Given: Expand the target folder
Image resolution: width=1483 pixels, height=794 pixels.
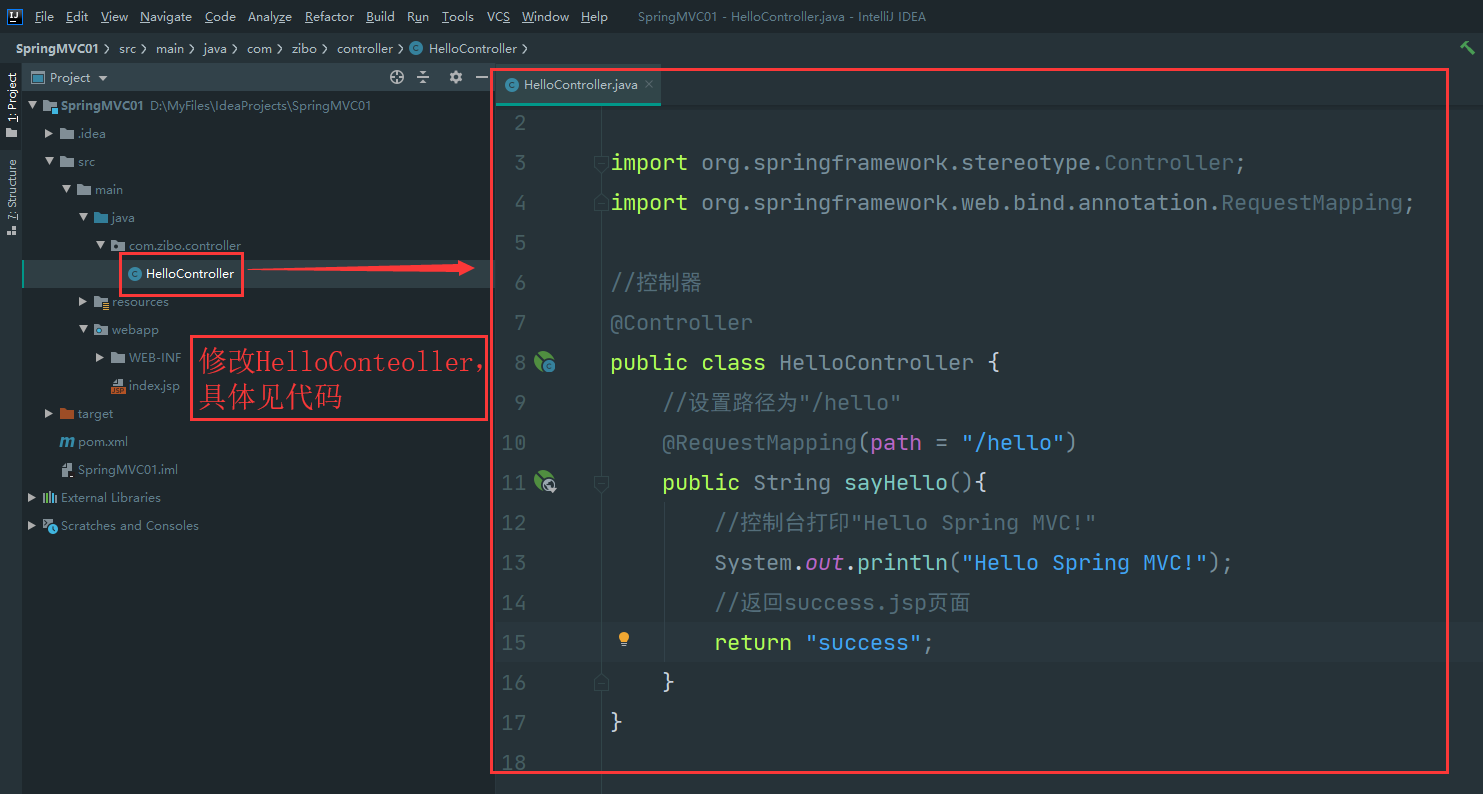Looking at the screenshot, I should (x=50, y=413).
